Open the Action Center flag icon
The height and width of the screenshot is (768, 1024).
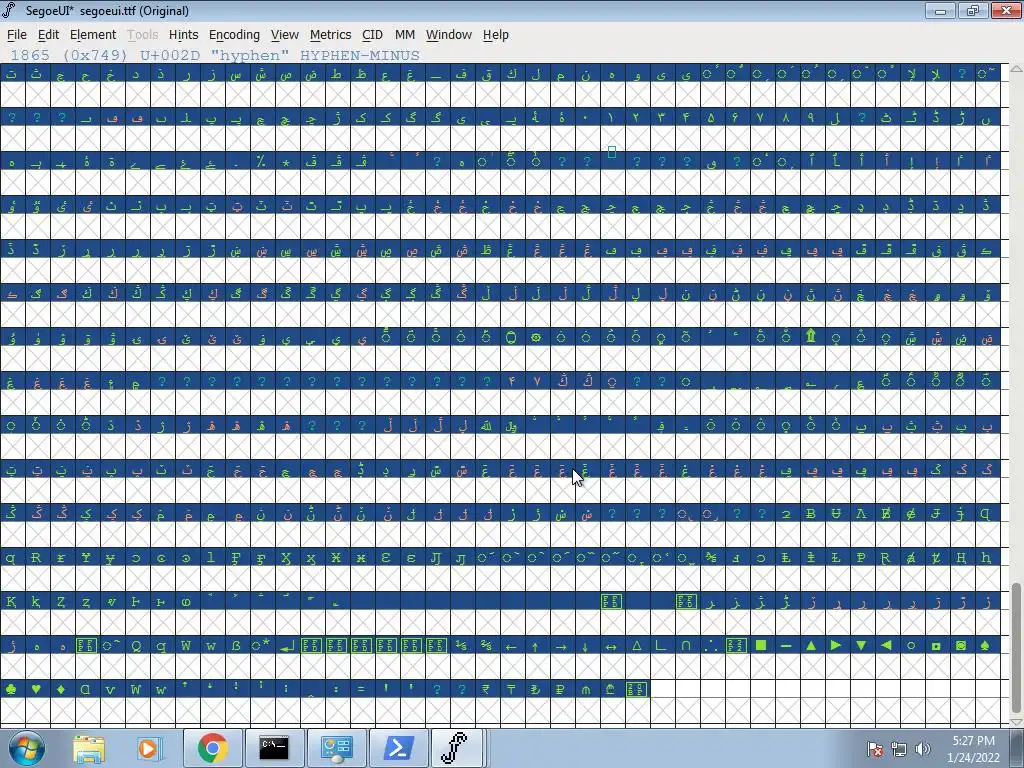pyautogui.click(x=875, y=749)
